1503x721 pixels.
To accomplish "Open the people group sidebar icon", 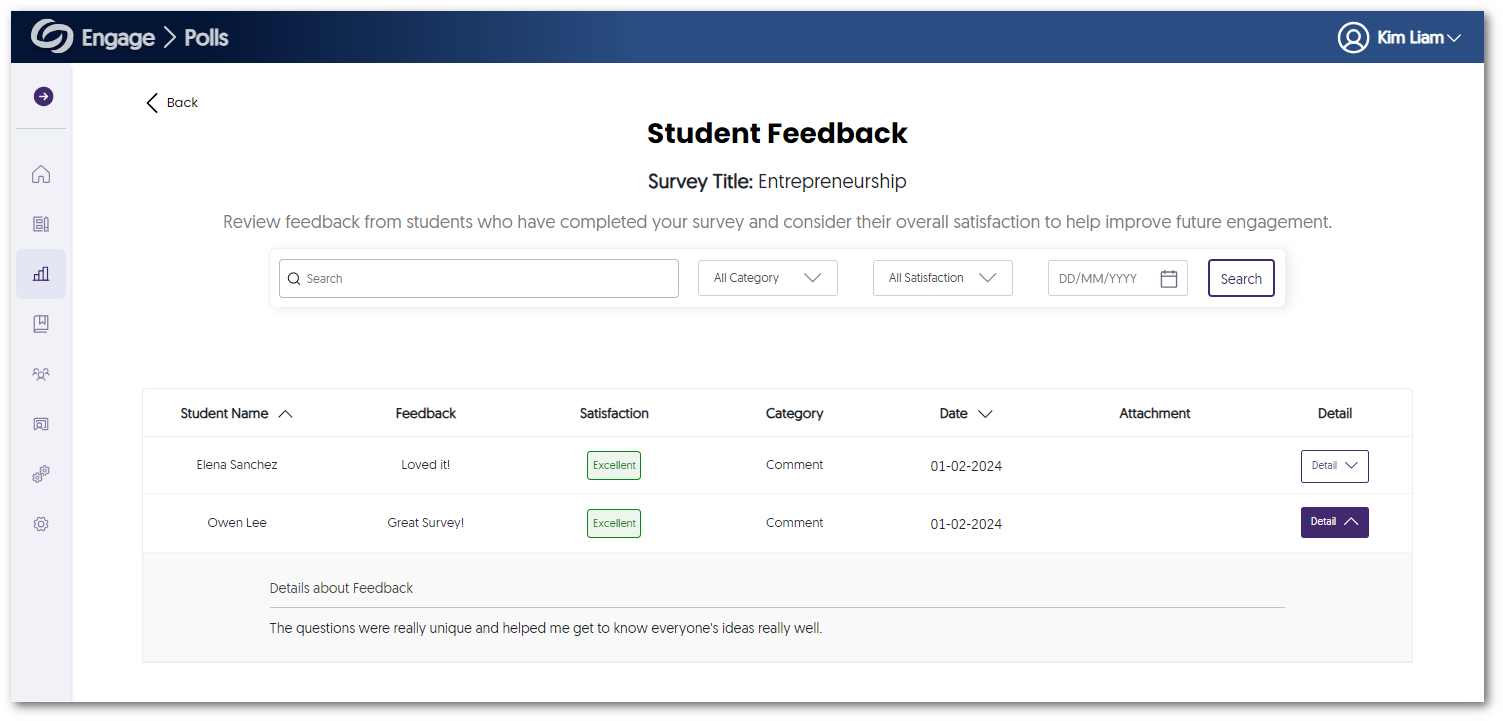I will coord(41,374).
